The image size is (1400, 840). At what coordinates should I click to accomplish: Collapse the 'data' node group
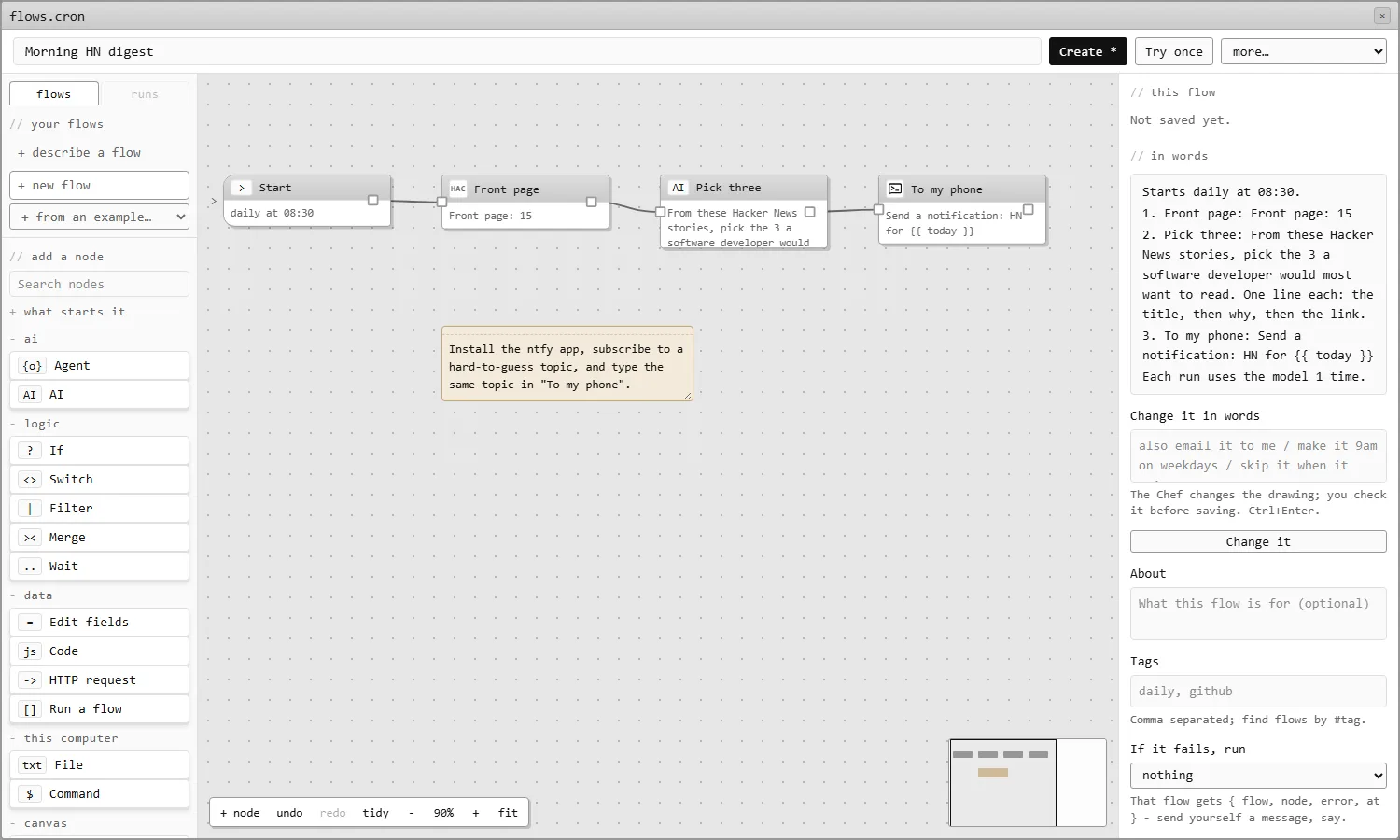click(31, 595)
